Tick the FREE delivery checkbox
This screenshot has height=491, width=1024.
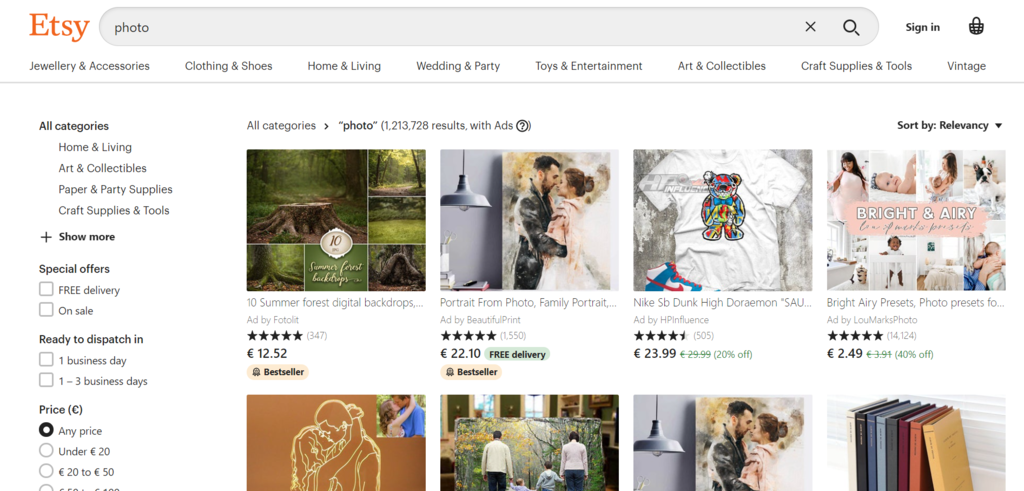click(x=46, y=289)
